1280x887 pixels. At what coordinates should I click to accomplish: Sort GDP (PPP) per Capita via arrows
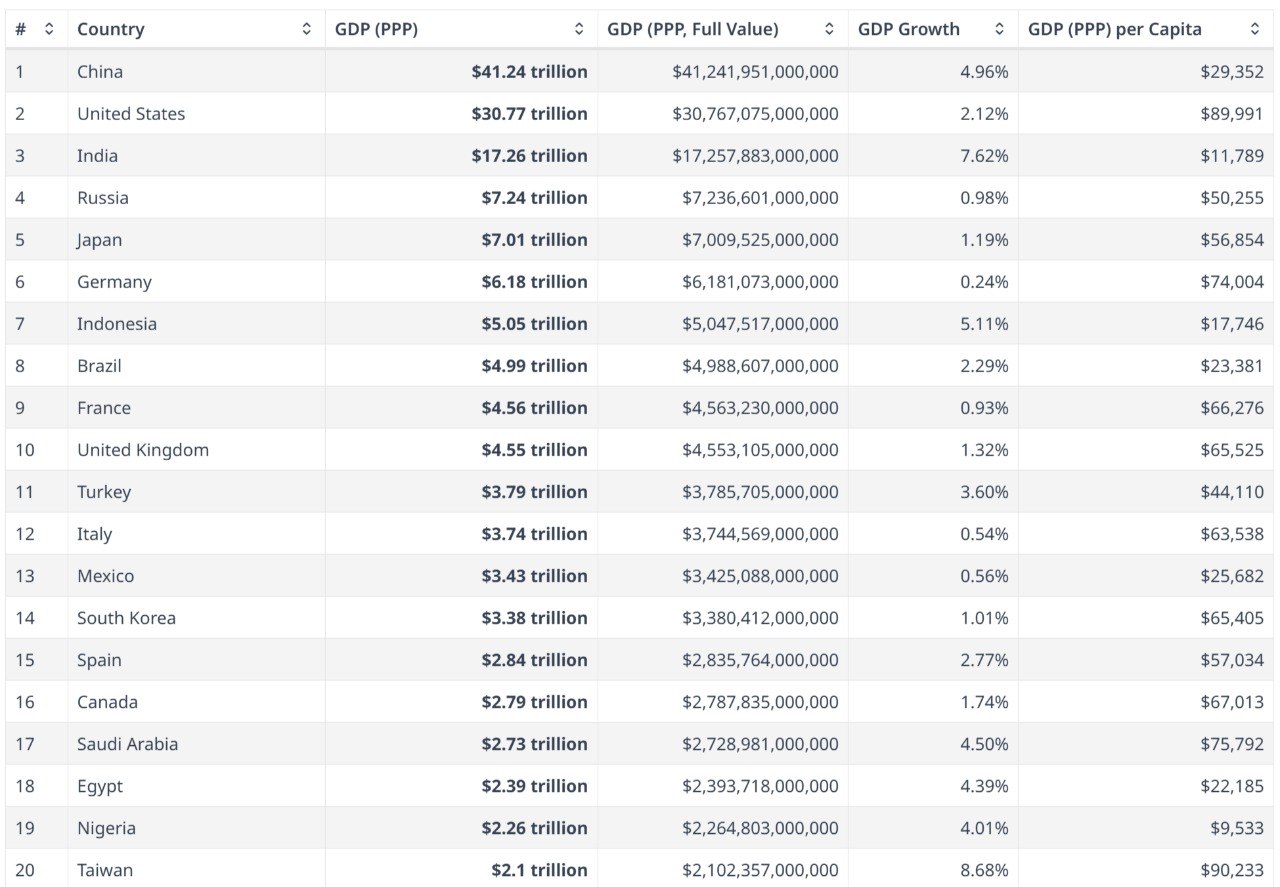(1255, 30)
